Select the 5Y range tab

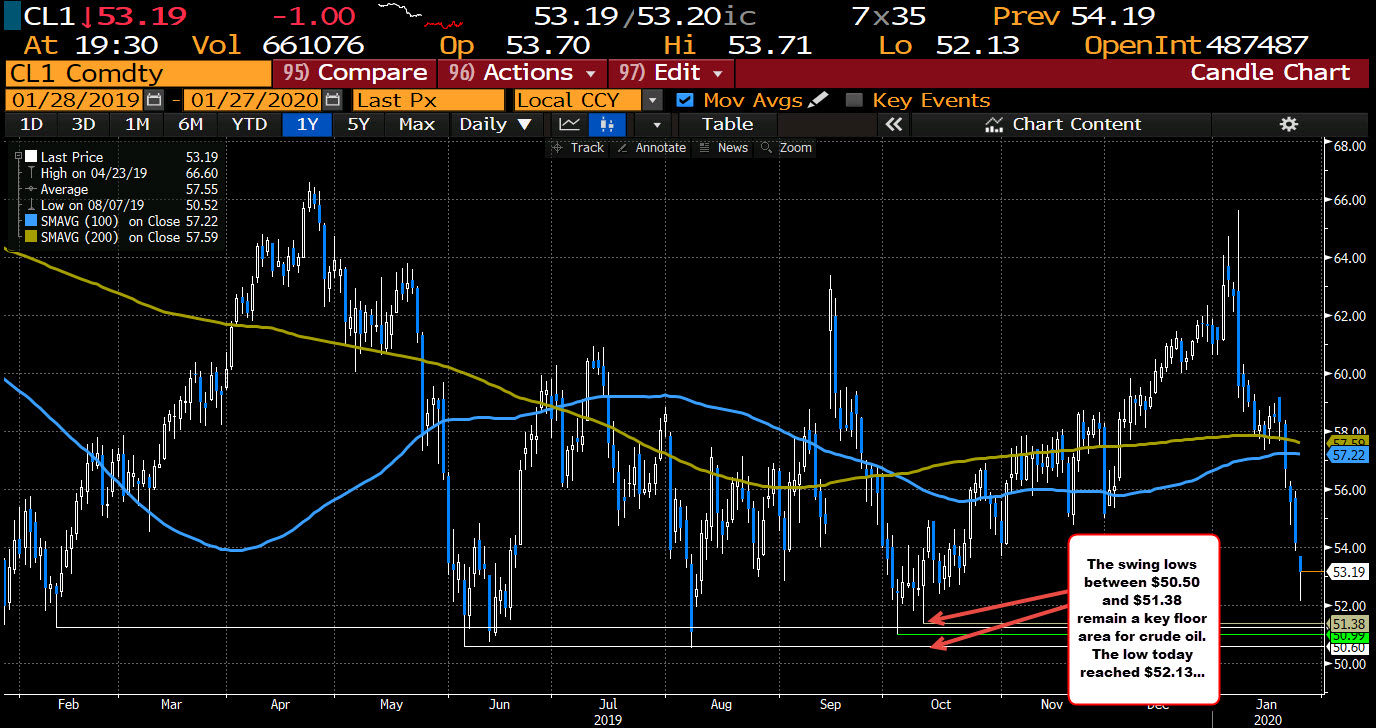click(358, 124)
